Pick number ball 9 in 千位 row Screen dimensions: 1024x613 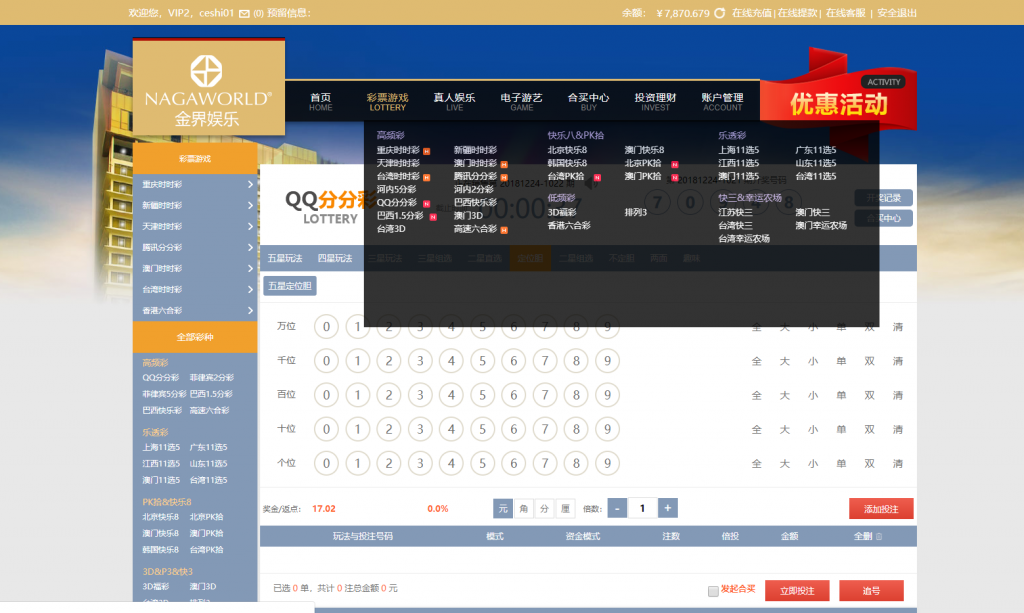[606, 361]
